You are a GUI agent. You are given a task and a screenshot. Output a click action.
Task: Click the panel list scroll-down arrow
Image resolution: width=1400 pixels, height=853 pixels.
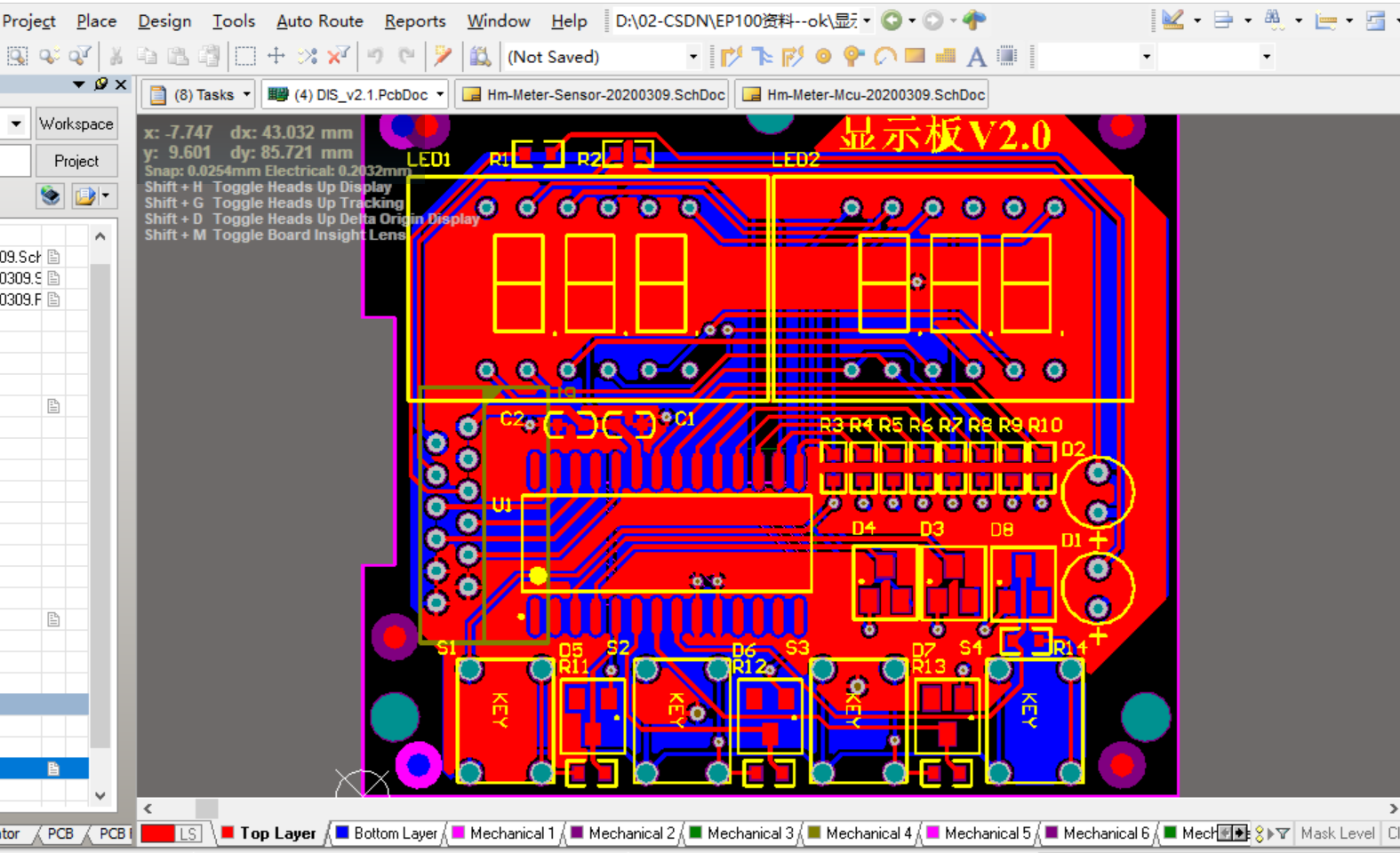click(100, 795)
